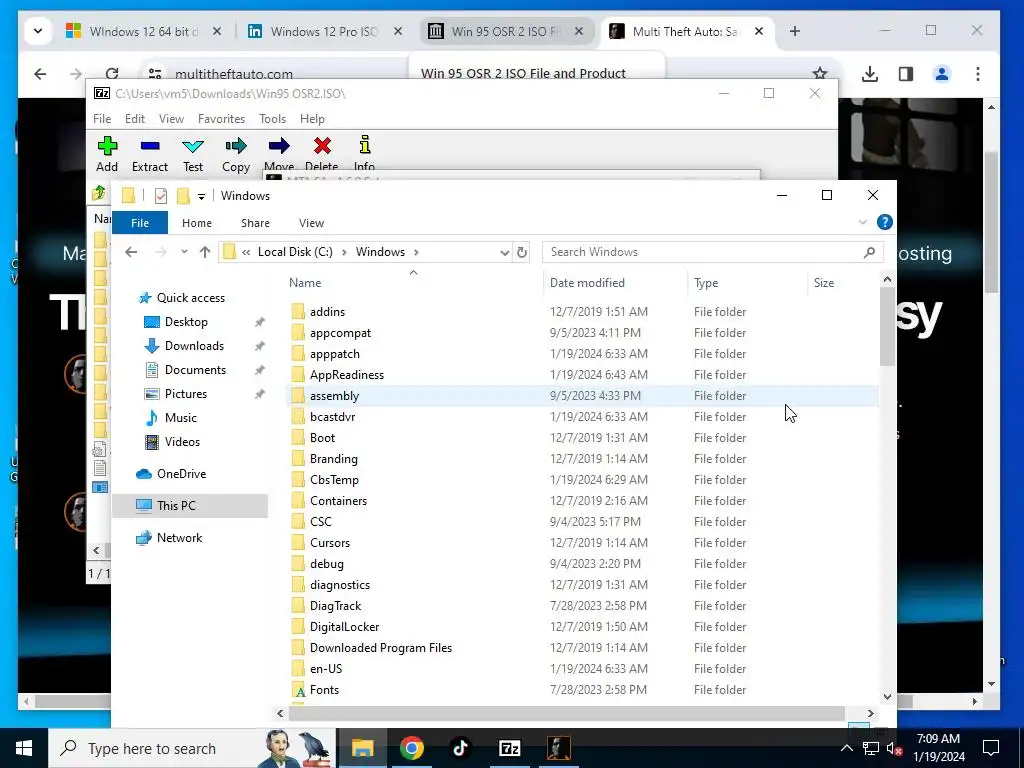Open a new Chrome tab

point(794,31)
